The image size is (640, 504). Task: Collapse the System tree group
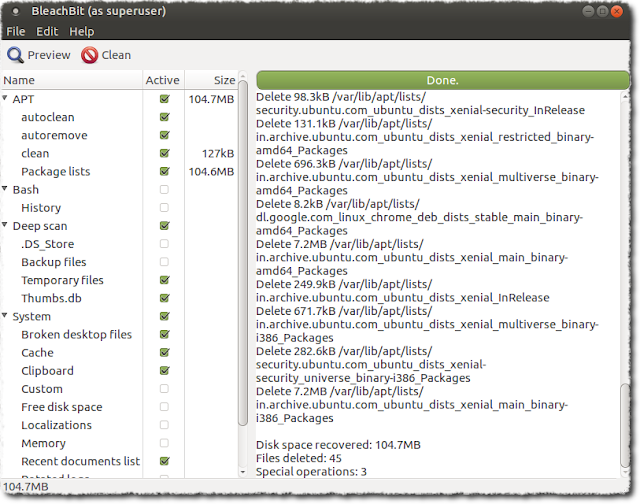coord(5,315)
